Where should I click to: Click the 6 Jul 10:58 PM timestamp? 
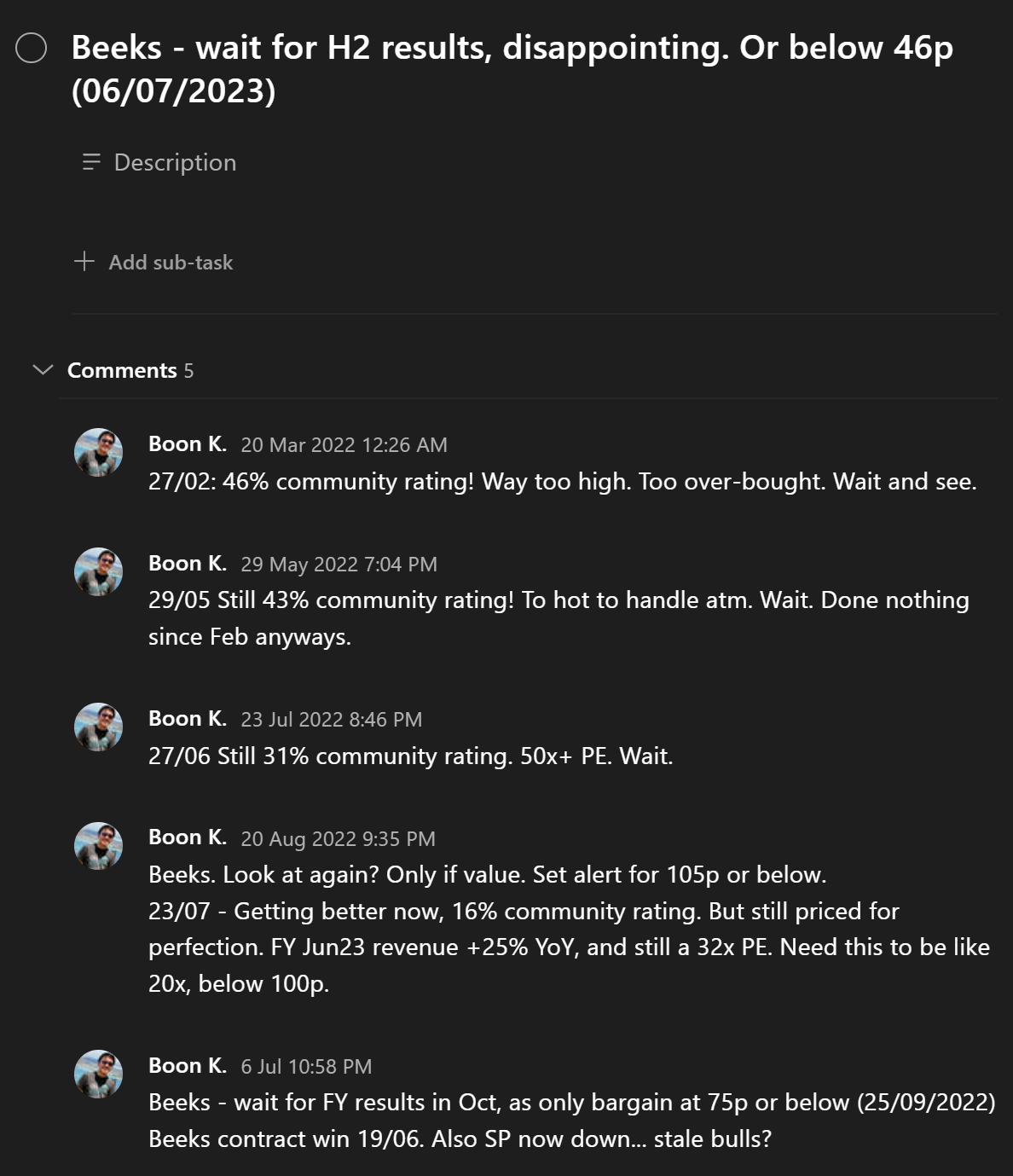tap(306, 1067)
